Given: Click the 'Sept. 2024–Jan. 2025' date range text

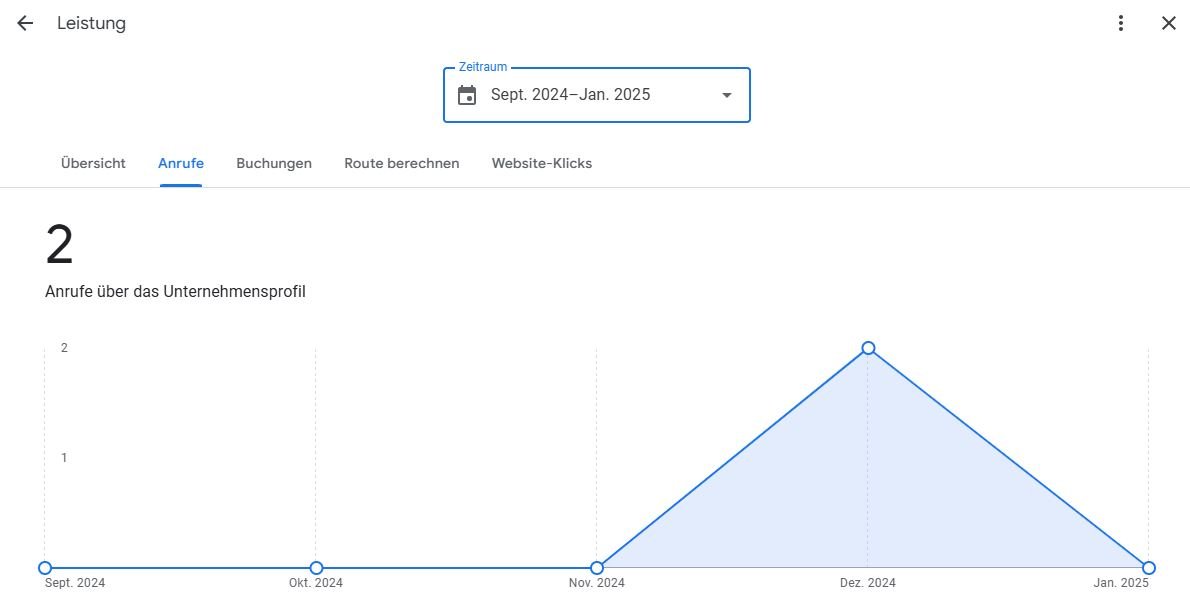Looking at the screenshot, I should pyautogui.click(x=570, y=95).
